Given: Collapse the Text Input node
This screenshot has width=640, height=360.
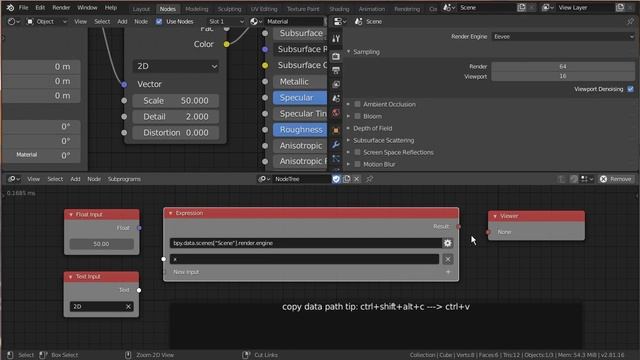Looking at the screenshot, I should tap(71, 277).
